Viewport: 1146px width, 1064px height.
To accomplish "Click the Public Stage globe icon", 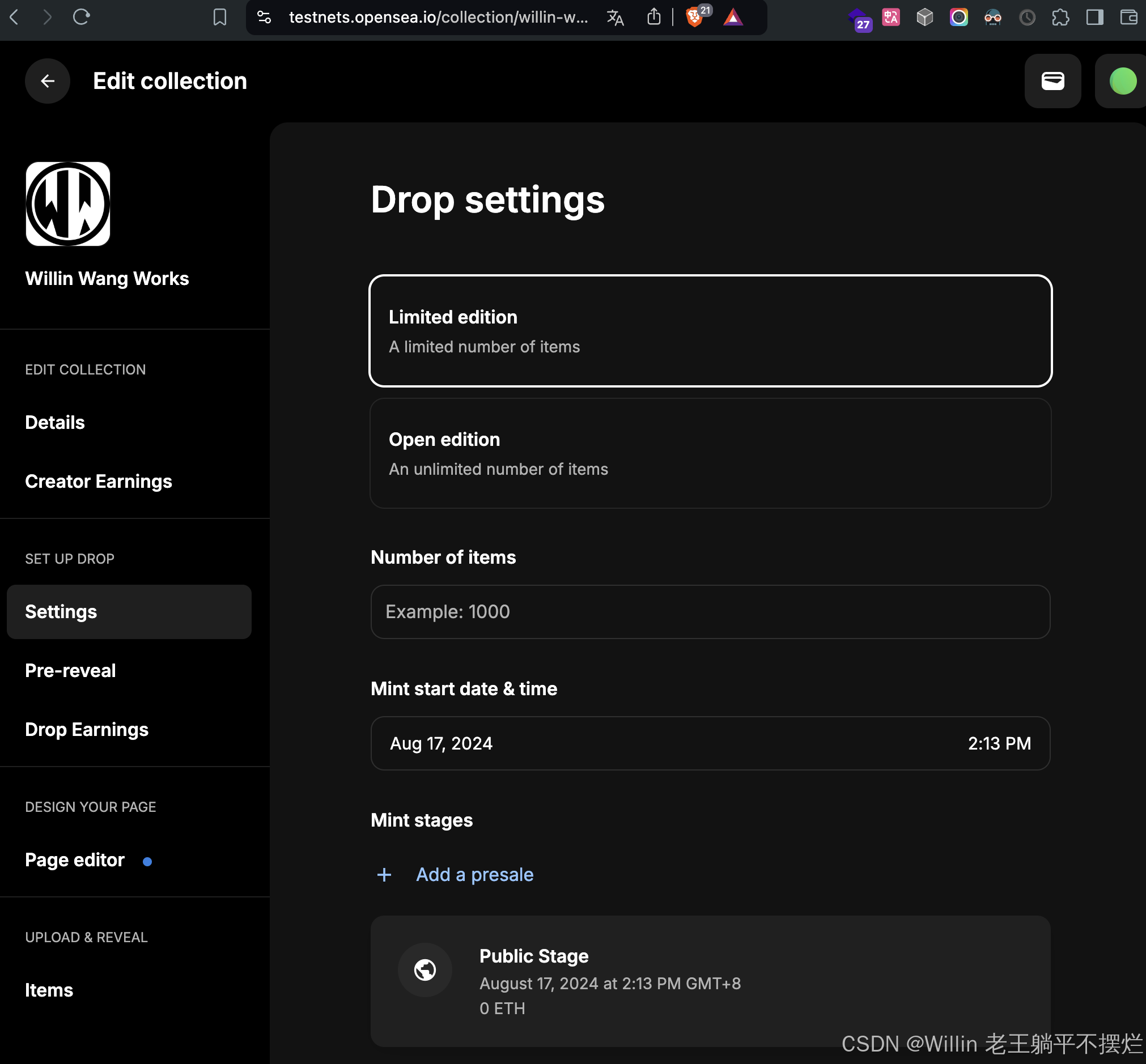I will pos(425,969).
